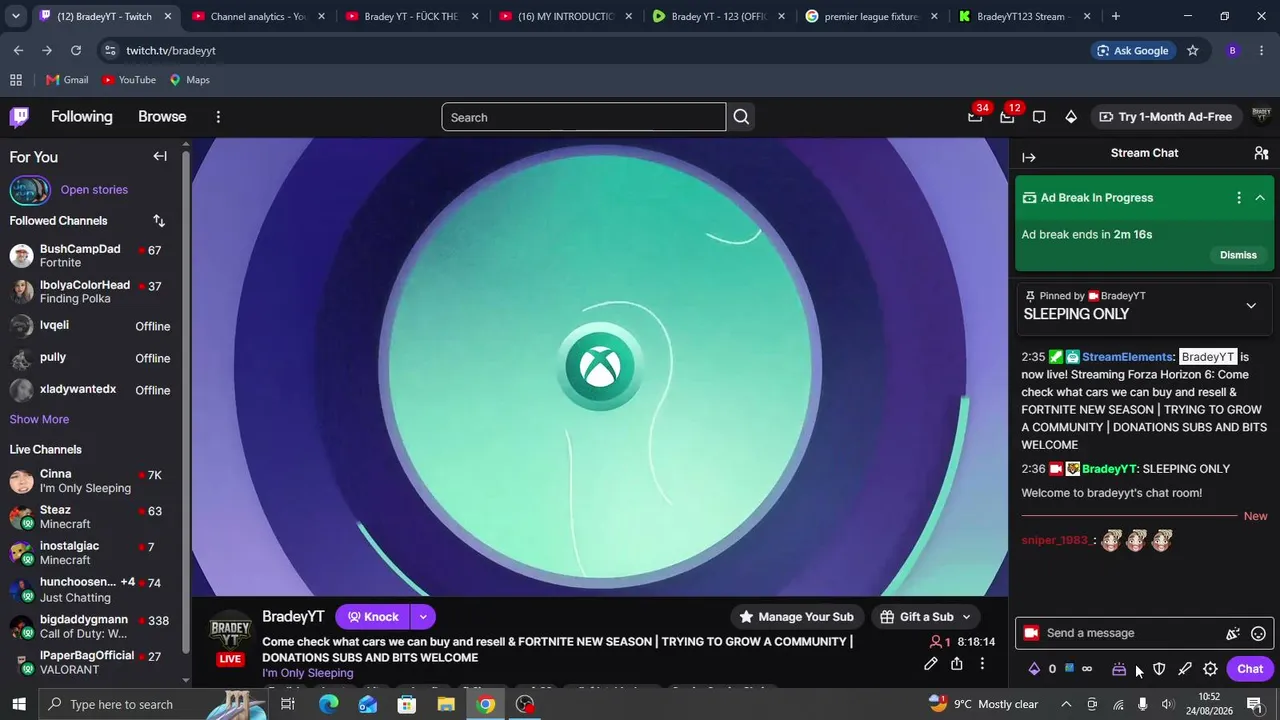1280x720 pixels.
Task: Open three-dot menu below the viewer count
Action: coord(983,664)
